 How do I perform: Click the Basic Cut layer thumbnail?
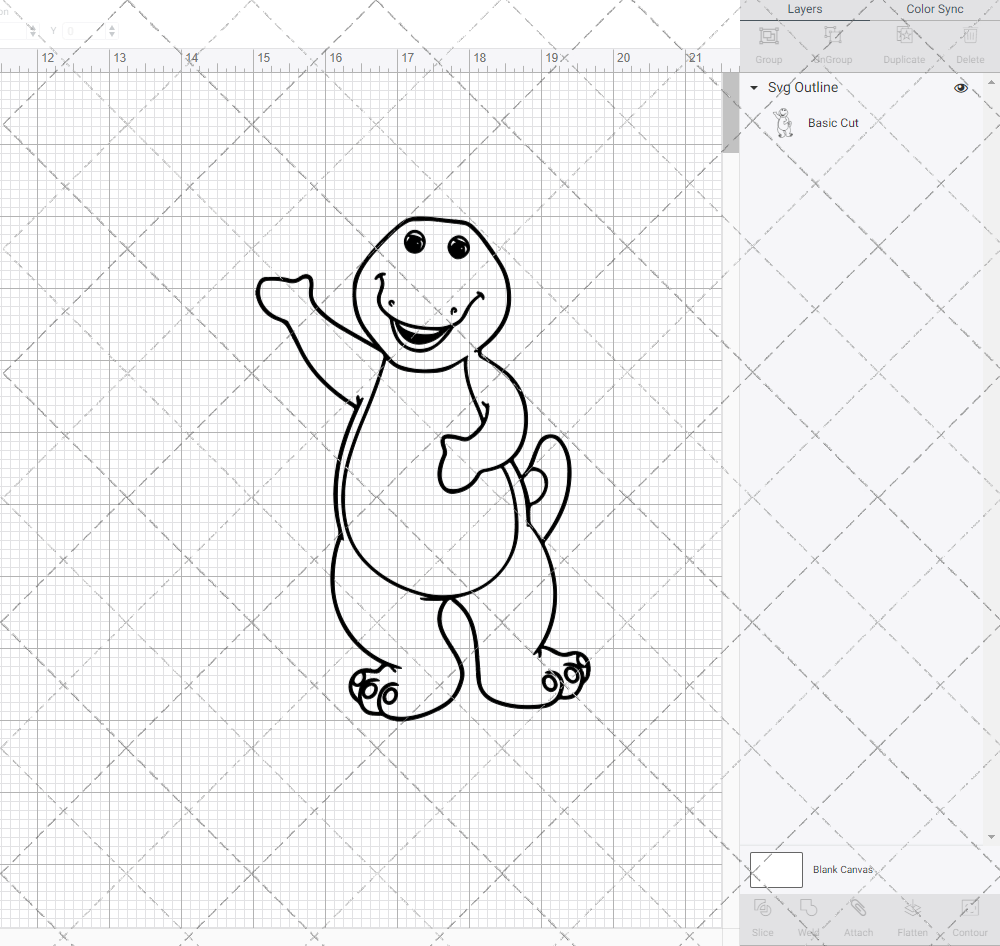(784, 123)
